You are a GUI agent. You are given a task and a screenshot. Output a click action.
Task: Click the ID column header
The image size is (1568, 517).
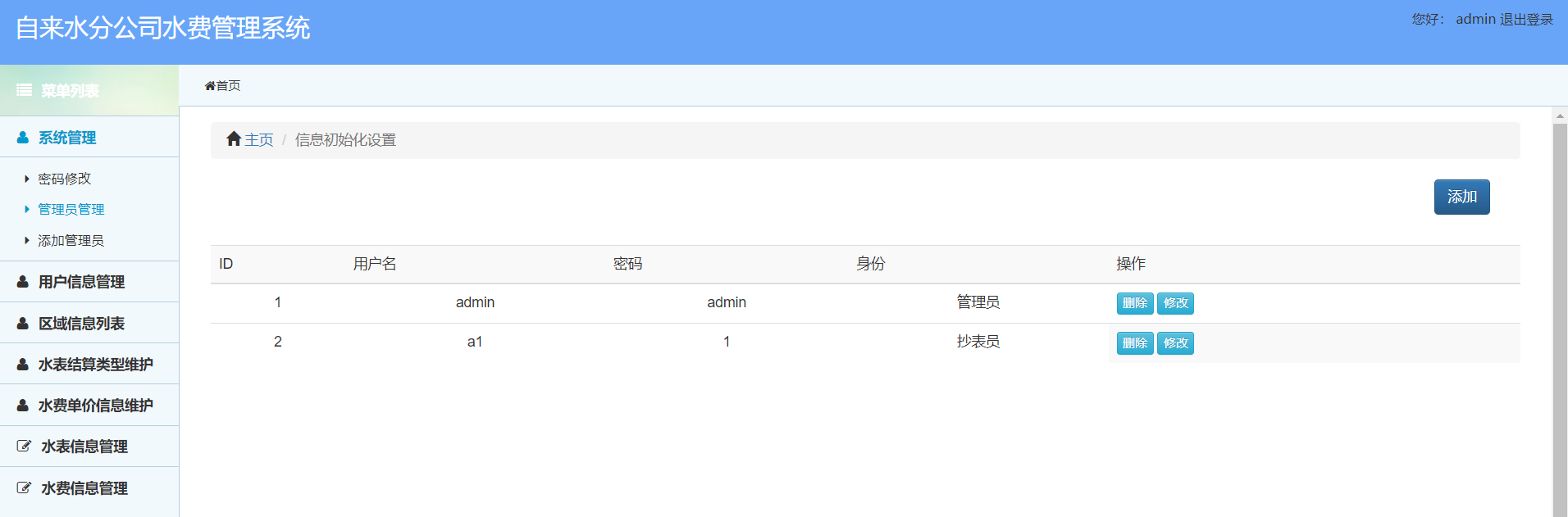pos(226,264)
